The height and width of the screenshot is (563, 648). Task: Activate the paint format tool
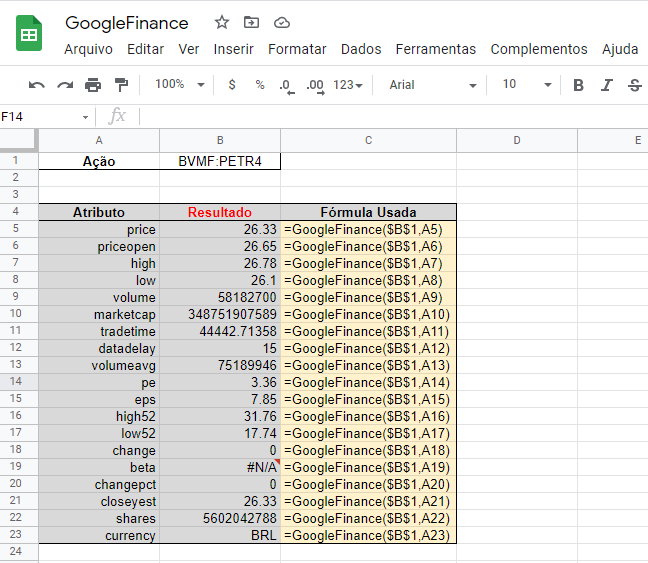point(121,85)
